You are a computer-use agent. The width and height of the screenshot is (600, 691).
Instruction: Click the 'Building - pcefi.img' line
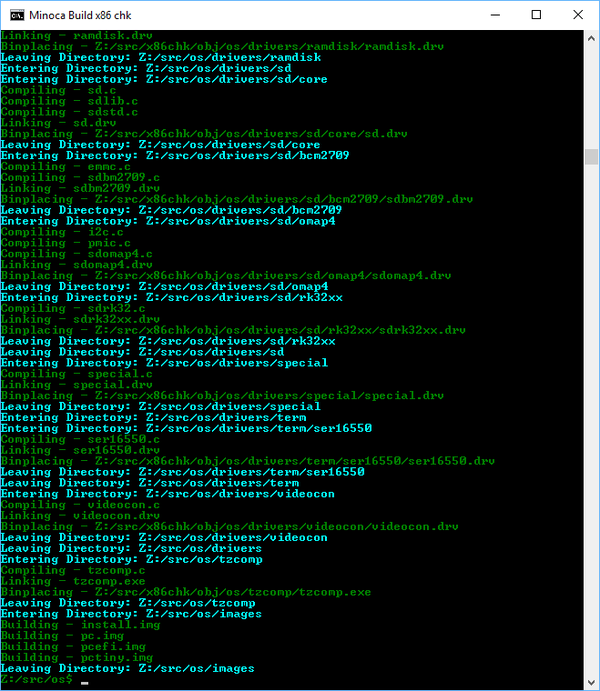click(x=72, y=646)
